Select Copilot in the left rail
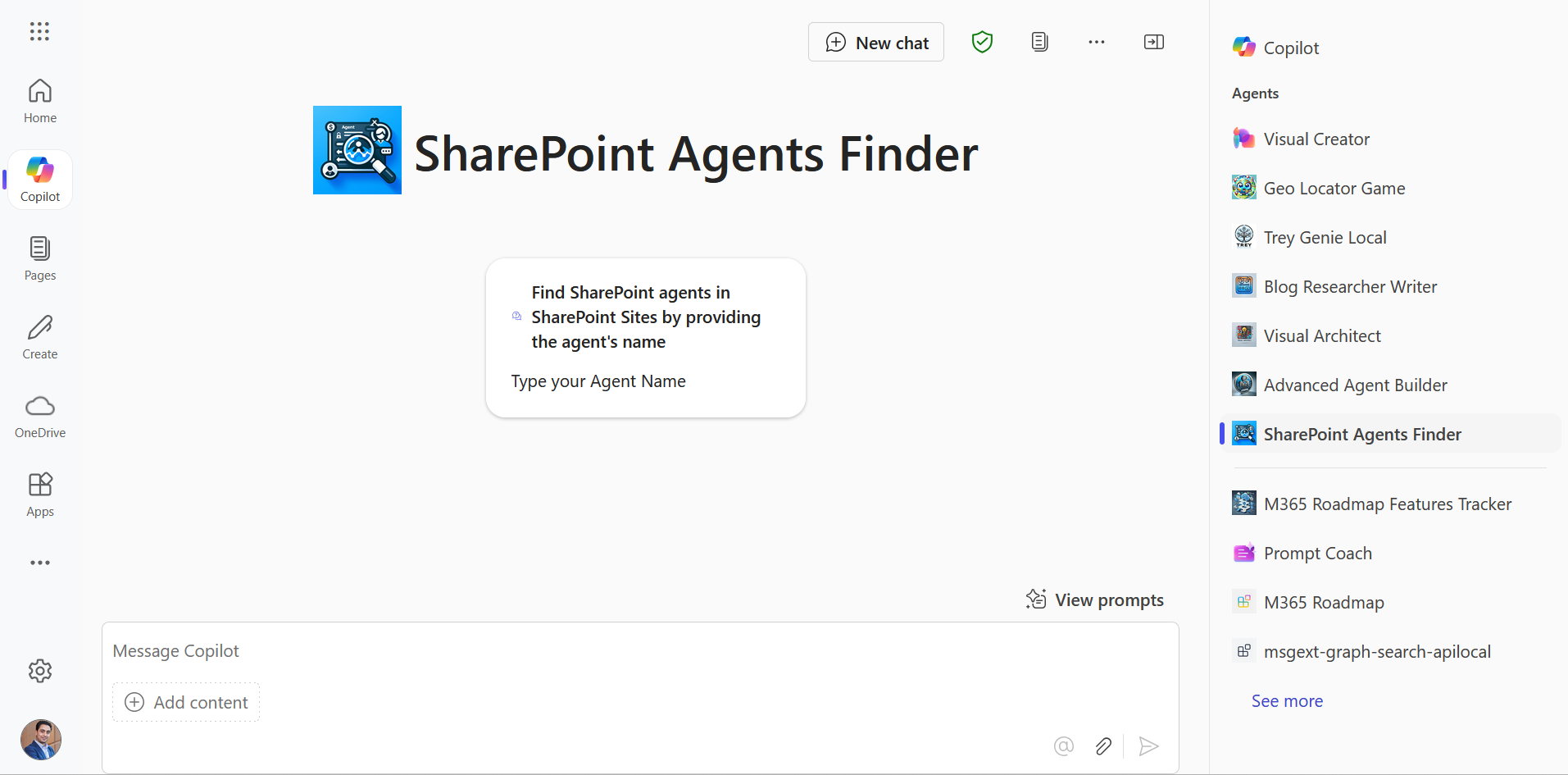 [40, 180]
